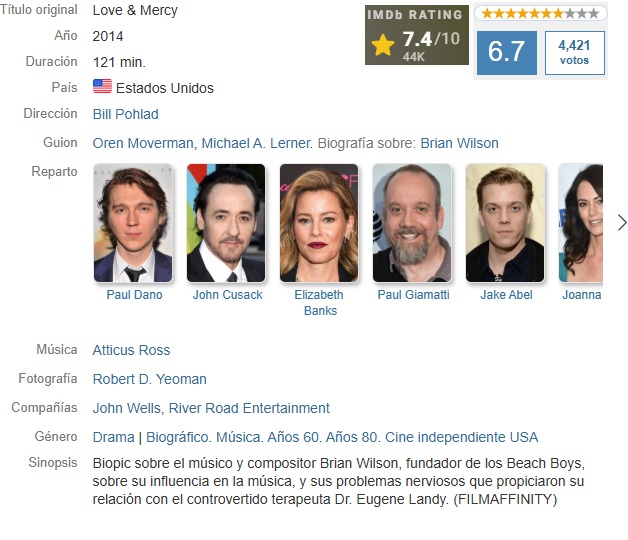The image size is (628, 540).
Task: Open Michael A. Lerner link
Action: 256,143
